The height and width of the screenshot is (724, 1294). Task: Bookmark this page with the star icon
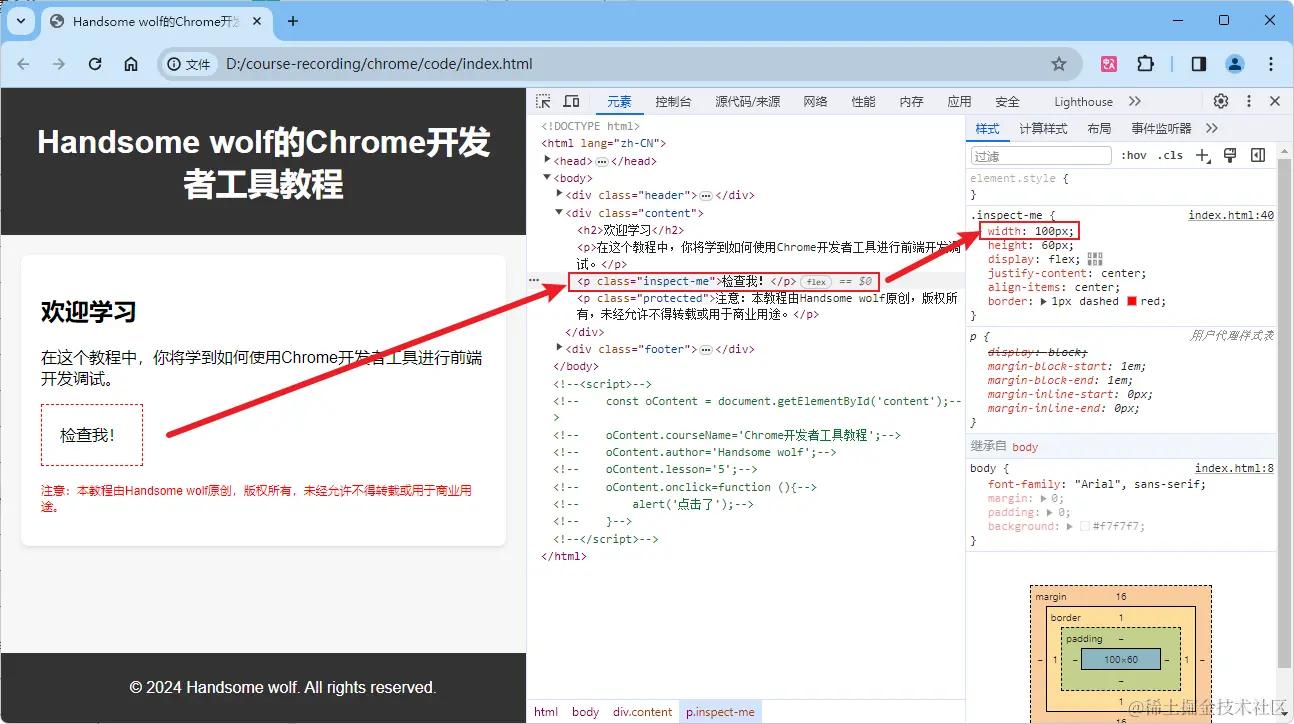tap(1059, 64)
